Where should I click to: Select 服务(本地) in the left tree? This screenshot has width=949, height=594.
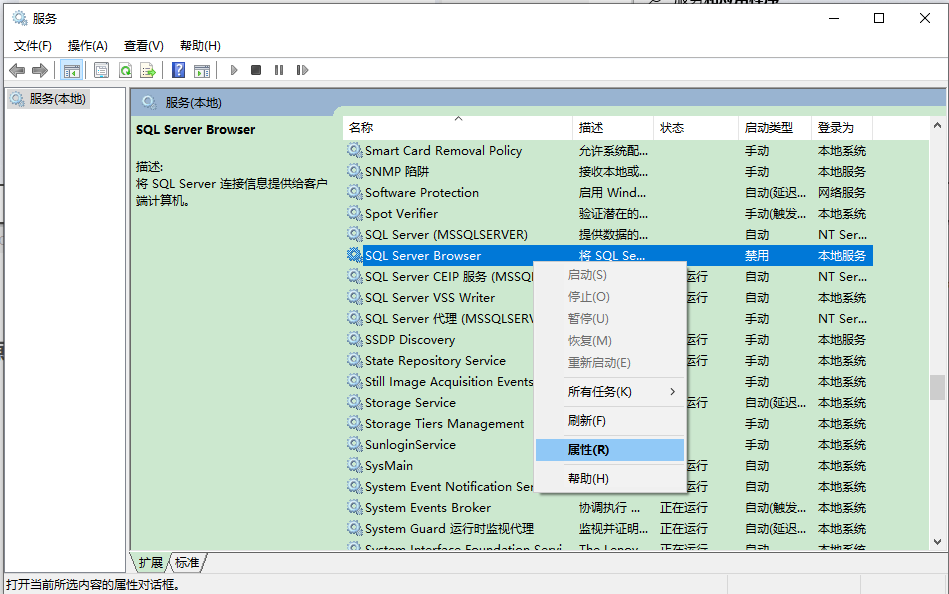tap(48, 99)
